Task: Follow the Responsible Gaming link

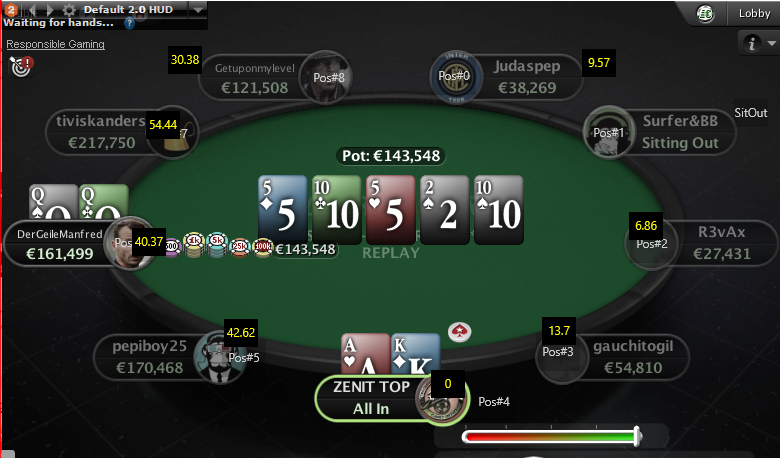Action: pyautogui.click(x=55, y=44)
